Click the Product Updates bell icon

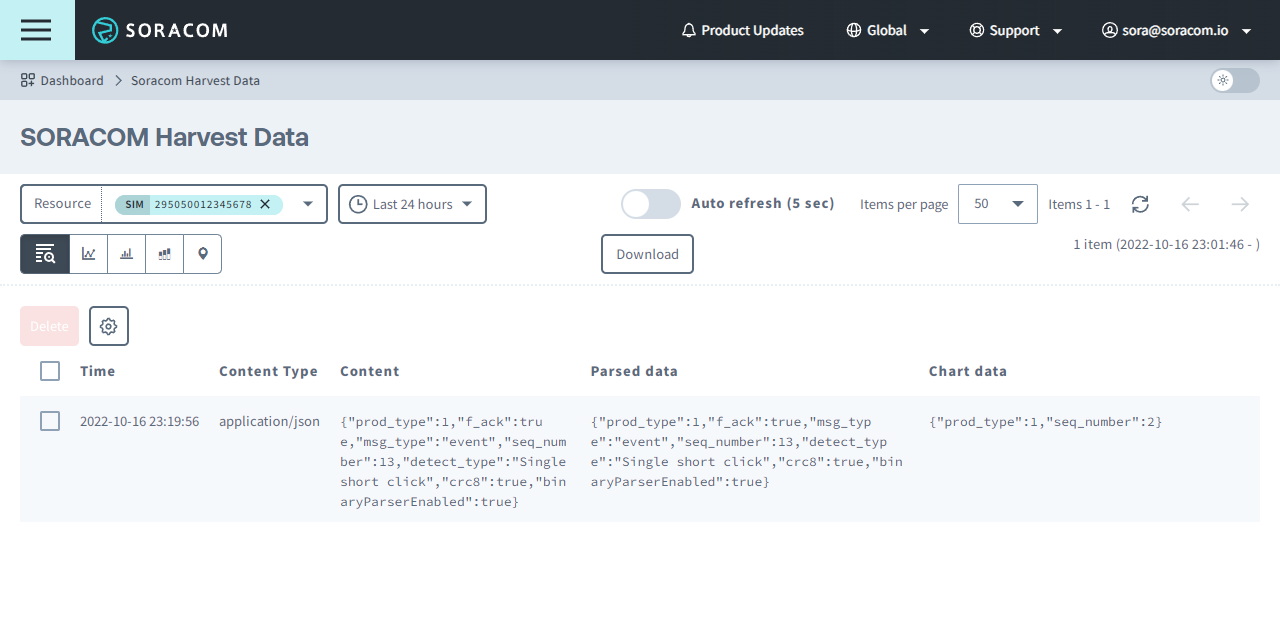click(x=688, y=30)
